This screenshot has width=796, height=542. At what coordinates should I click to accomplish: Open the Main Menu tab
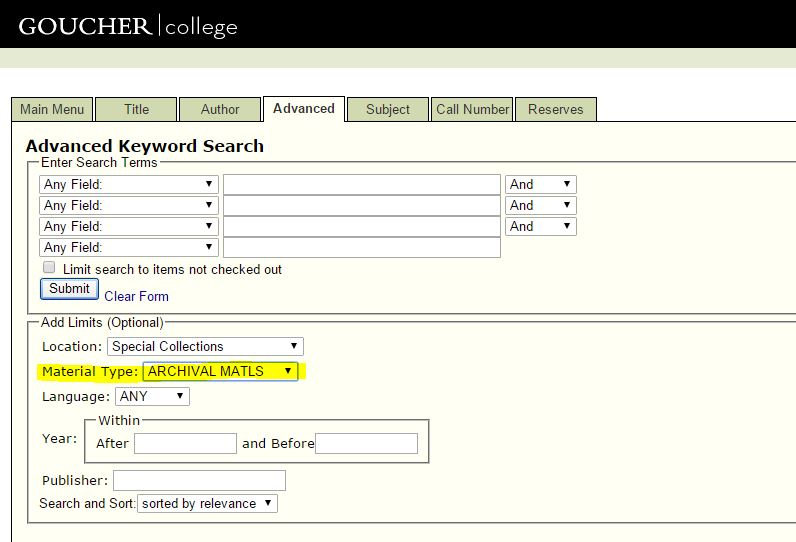[x=52, y=110]
